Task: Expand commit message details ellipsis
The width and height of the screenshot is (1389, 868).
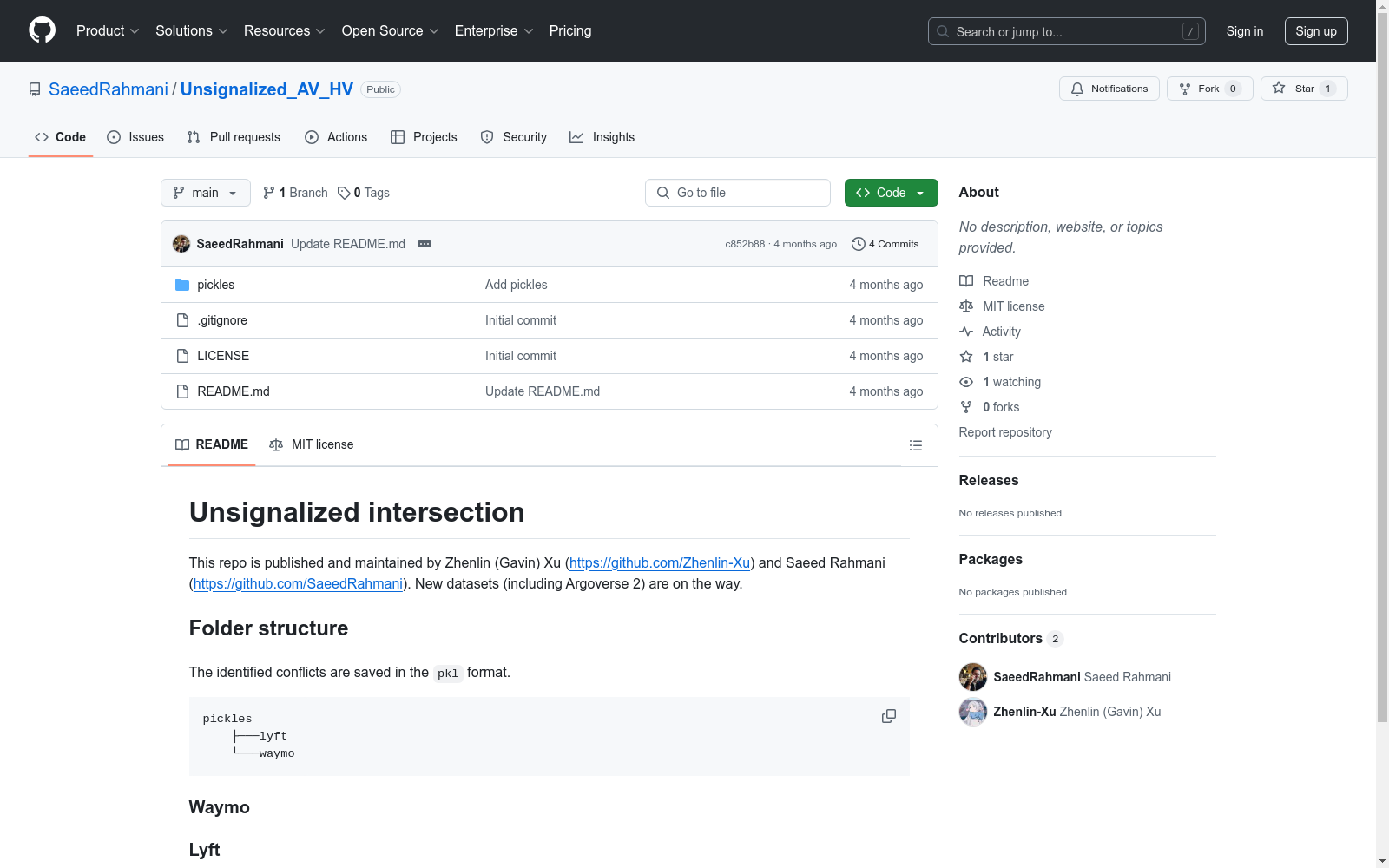Action: (x=425, y=244)
